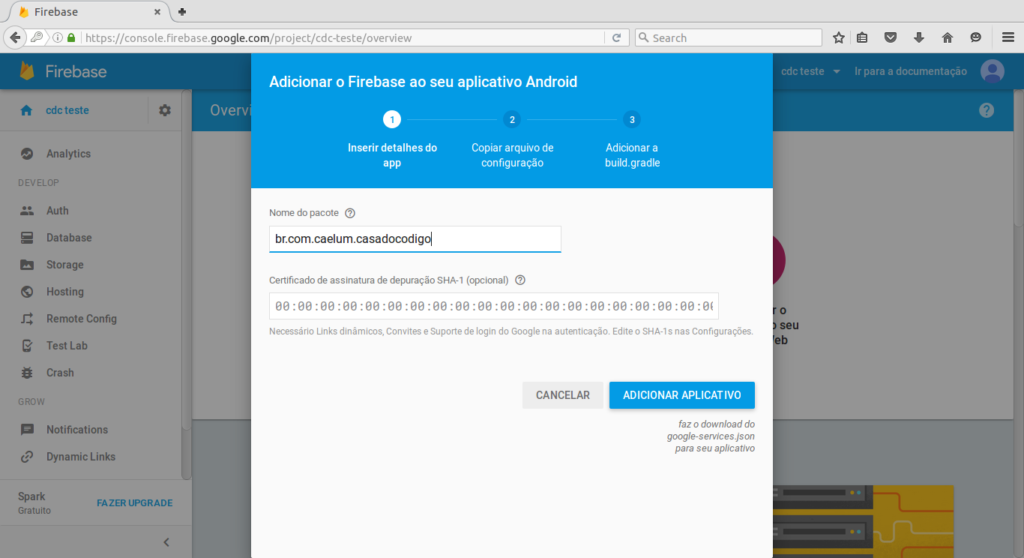Select step 2 Copiar arquivo de configuração
This screenshot has height=558, width=1024.
pyautogui.click(x=512, y=141)
